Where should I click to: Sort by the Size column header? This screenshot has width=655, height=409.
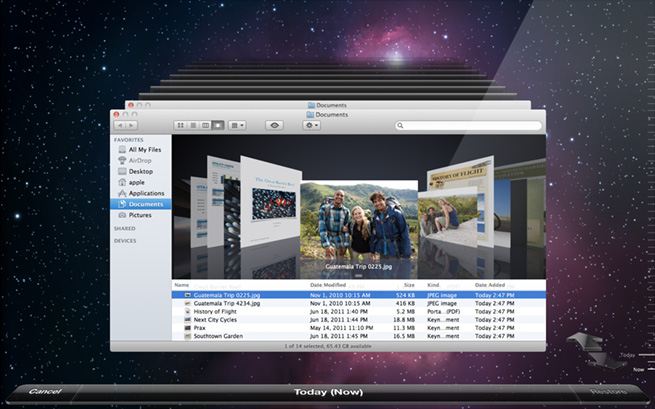tap(409, 285)
